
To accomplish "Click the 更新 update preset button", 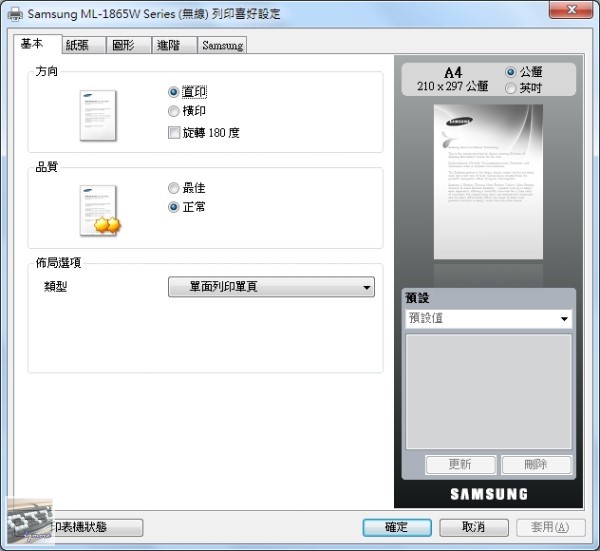I will tap(460, 465).
